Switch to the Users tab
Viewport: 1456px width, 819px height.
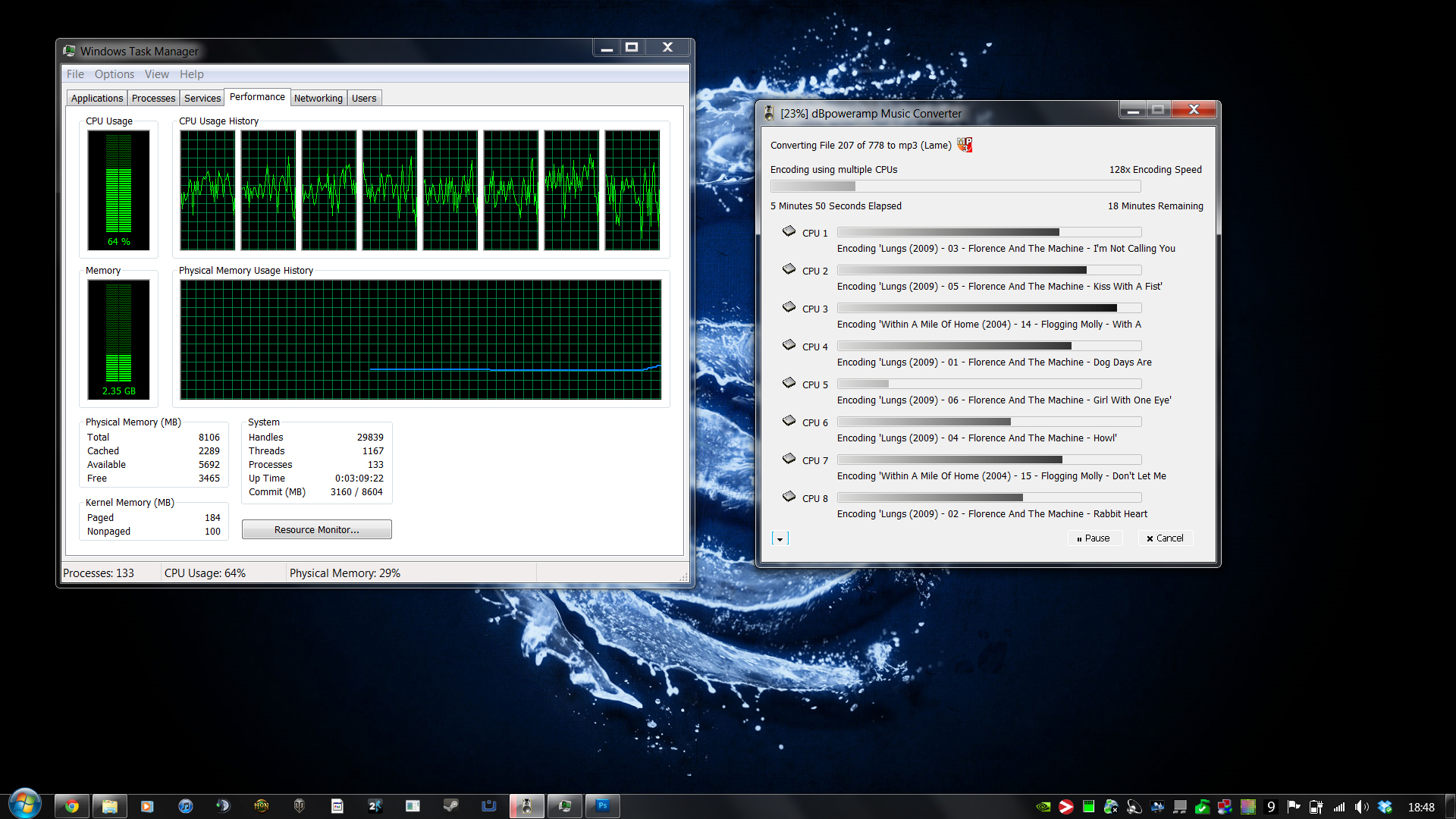coord(364,99)
